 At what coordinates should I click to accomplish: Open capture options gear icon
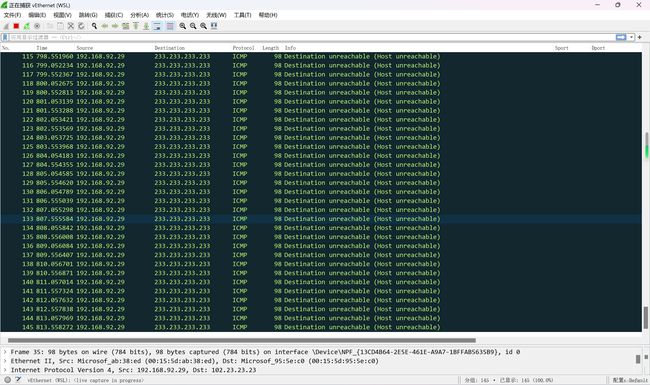(x=37, y=26)
